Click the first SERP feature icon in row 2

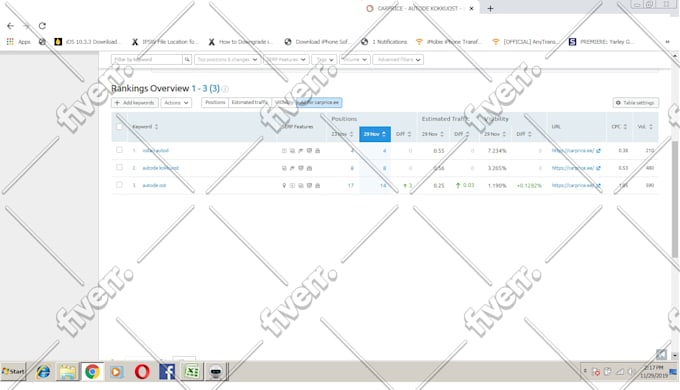pos(284,168)
